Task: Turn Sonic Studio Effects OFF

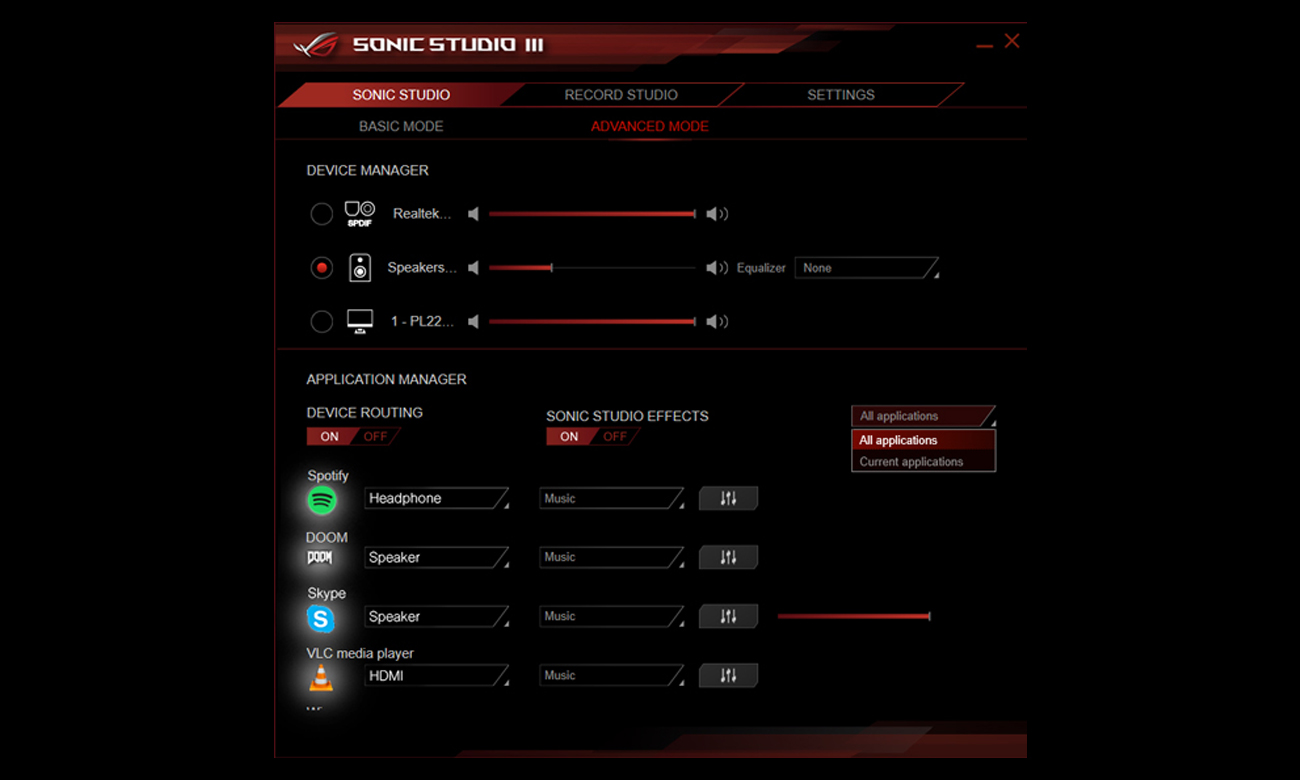Action: pyautogui.click(x=615, y=437)
